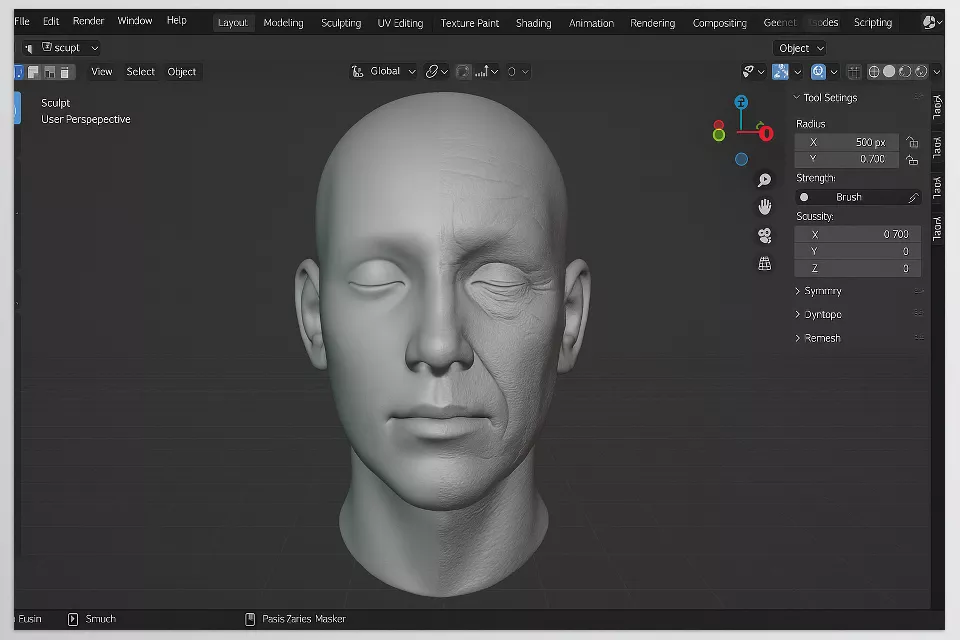Toggle the blue gizmo display button
Viewport: 960px width, 640px height.
point(780,72)
